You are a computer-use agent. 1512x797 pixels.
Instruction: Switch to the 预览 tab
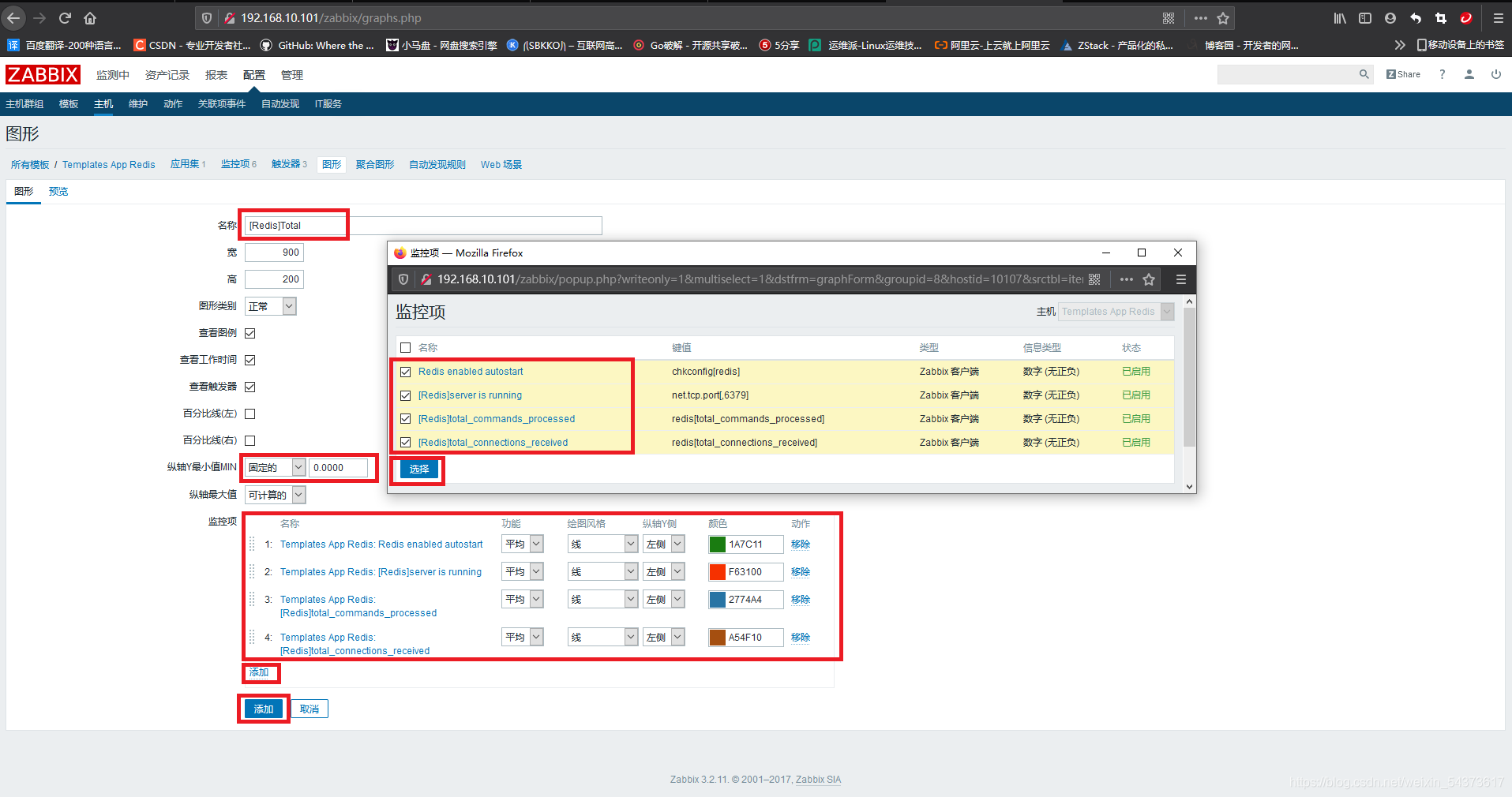pos(58,191)
